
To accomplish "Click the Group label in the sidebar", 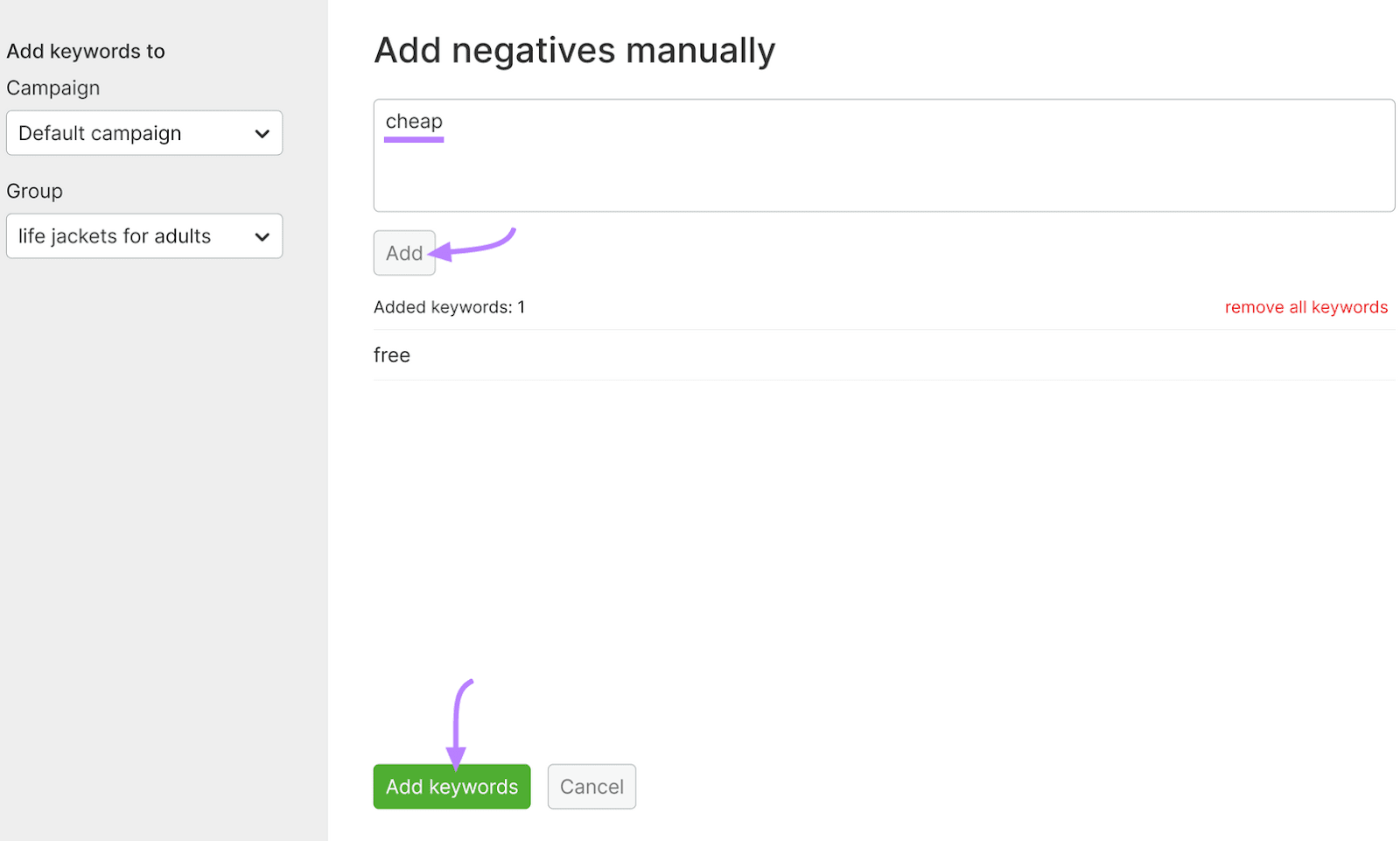I will pos(34,190).
